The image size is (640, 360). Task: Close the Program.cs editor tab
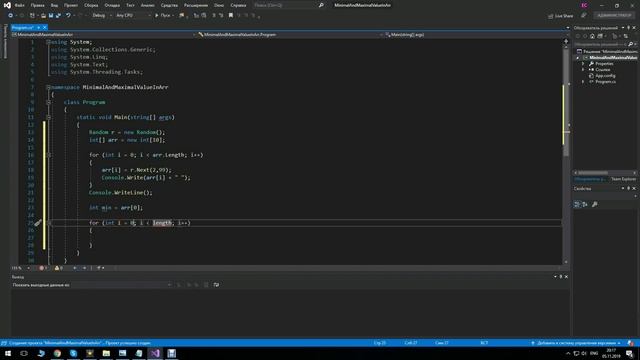tap(44, 27)
